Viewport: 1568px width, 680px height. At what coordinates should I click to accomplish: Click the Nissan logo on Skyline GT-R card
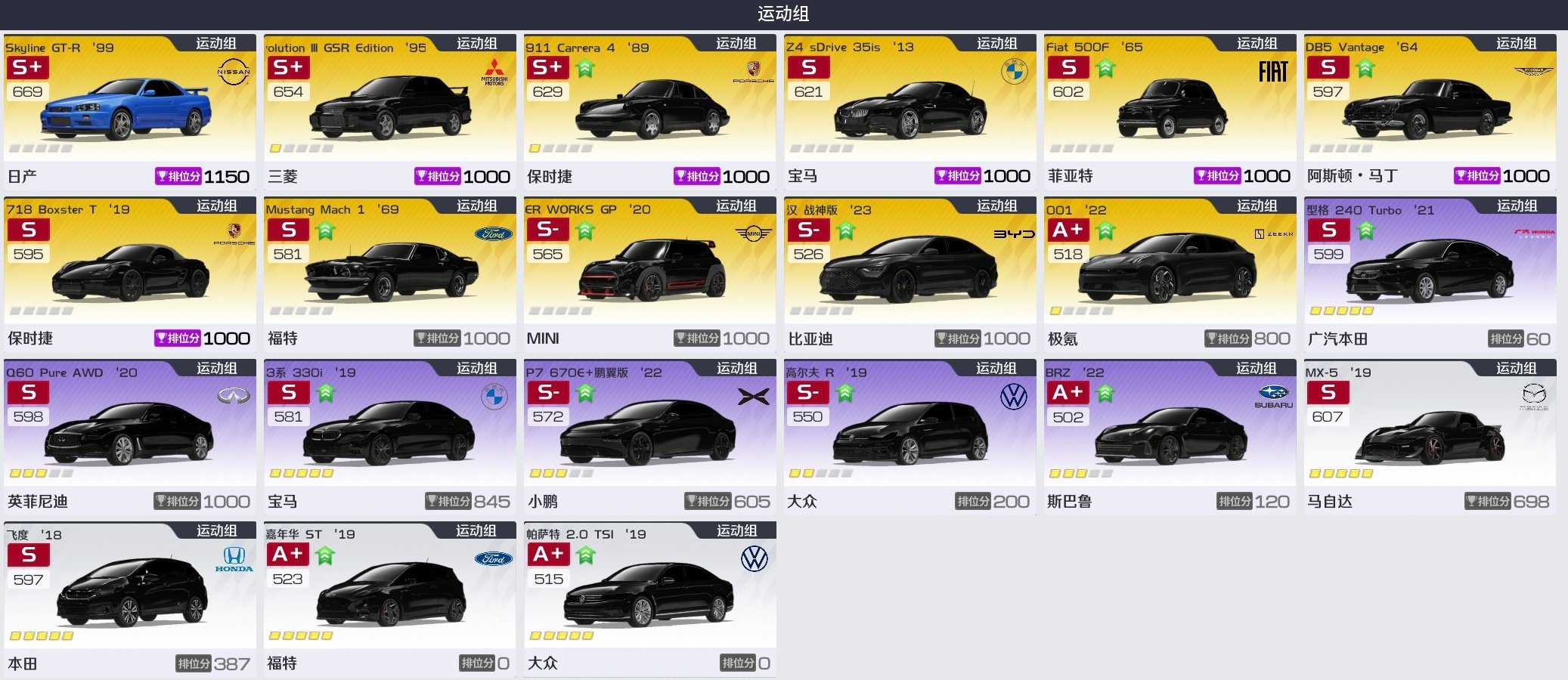(x=234, y=72)
